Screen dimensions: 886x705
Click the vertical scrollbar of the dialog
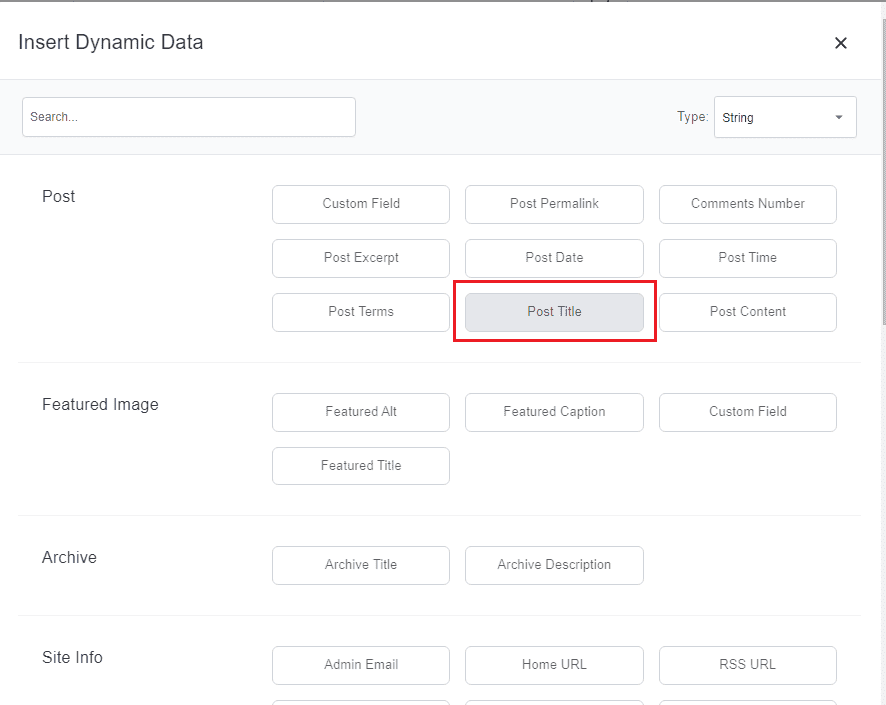[x=883, y=172]
